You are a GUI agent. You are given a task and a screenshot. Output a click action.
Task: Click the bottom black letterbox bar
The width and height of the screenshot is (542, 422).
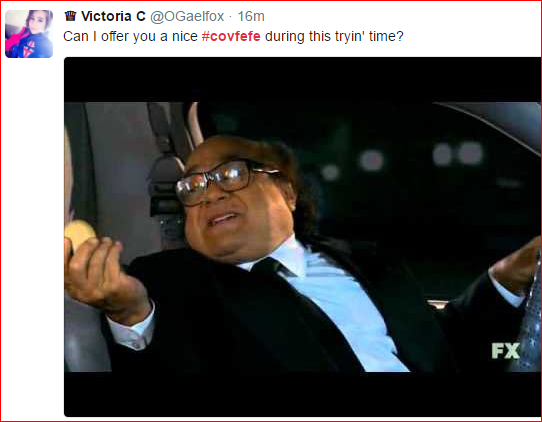pyautogui.click(x=302, y=394)
